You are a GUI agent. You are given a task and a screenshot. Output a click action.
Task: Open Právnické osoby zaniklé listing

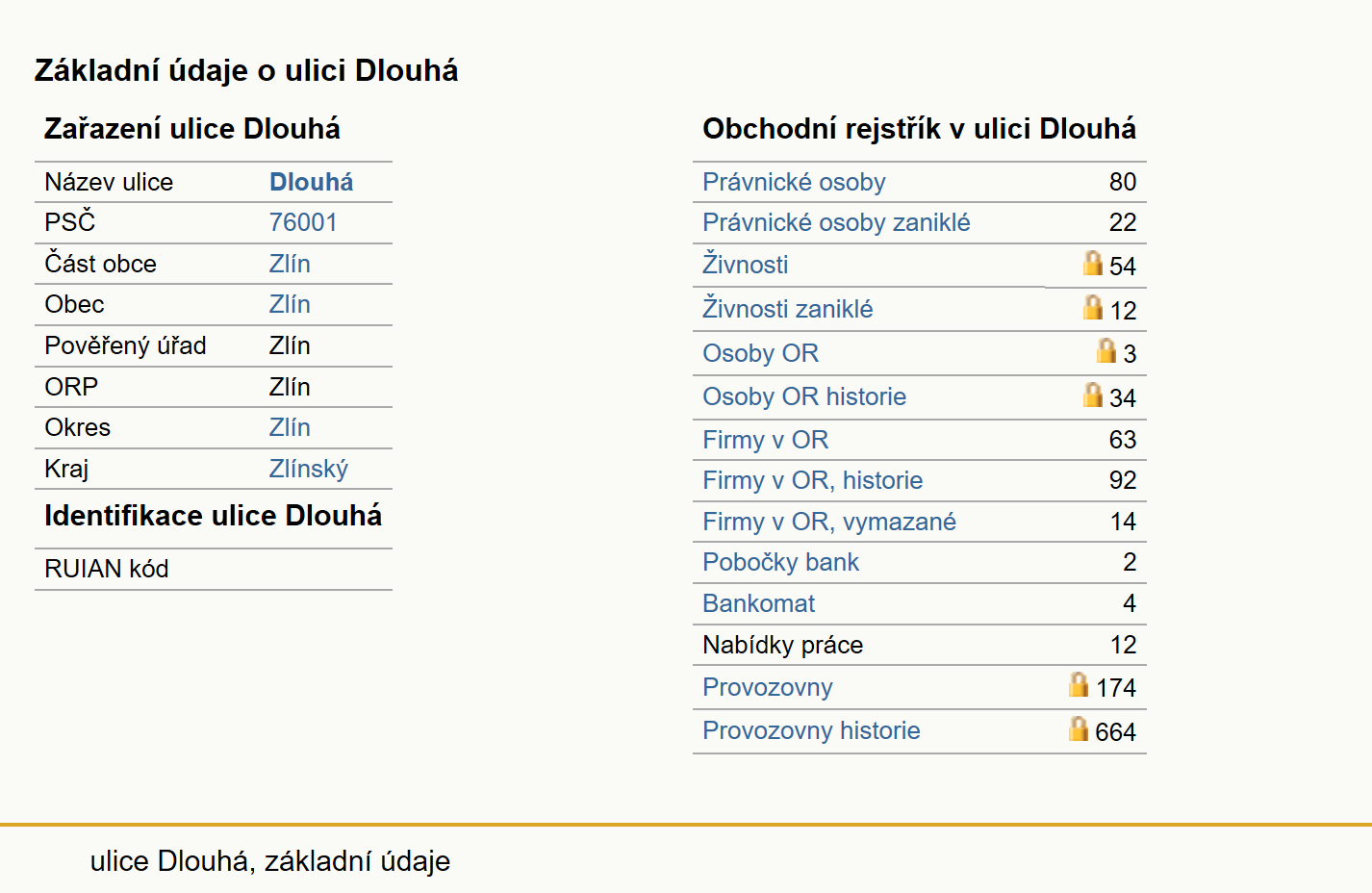[836, 222]
